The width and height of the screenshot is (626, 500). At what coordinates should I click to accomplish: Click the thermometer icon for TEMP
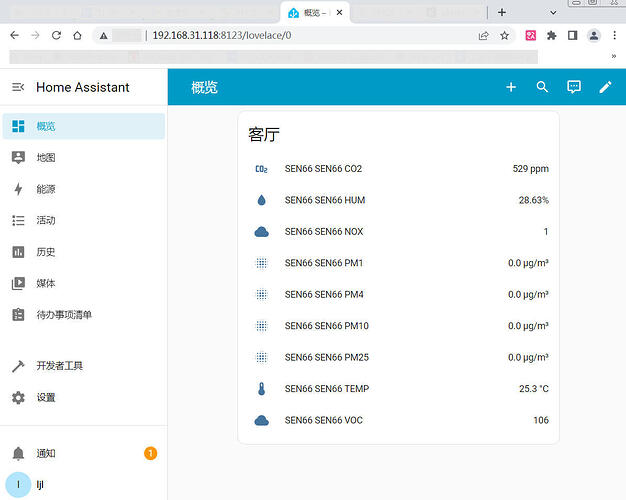pos(262,389)
